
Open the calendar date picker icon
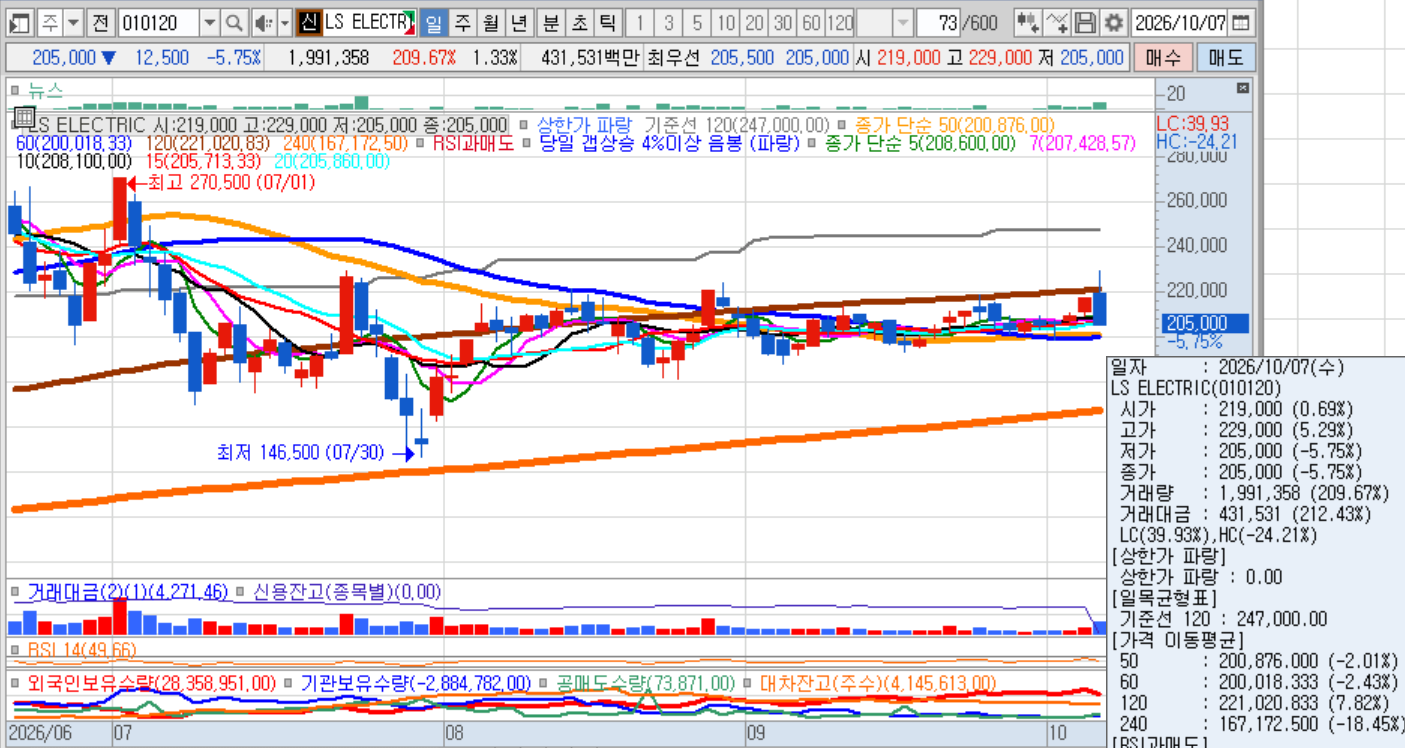coord(1240,22)
